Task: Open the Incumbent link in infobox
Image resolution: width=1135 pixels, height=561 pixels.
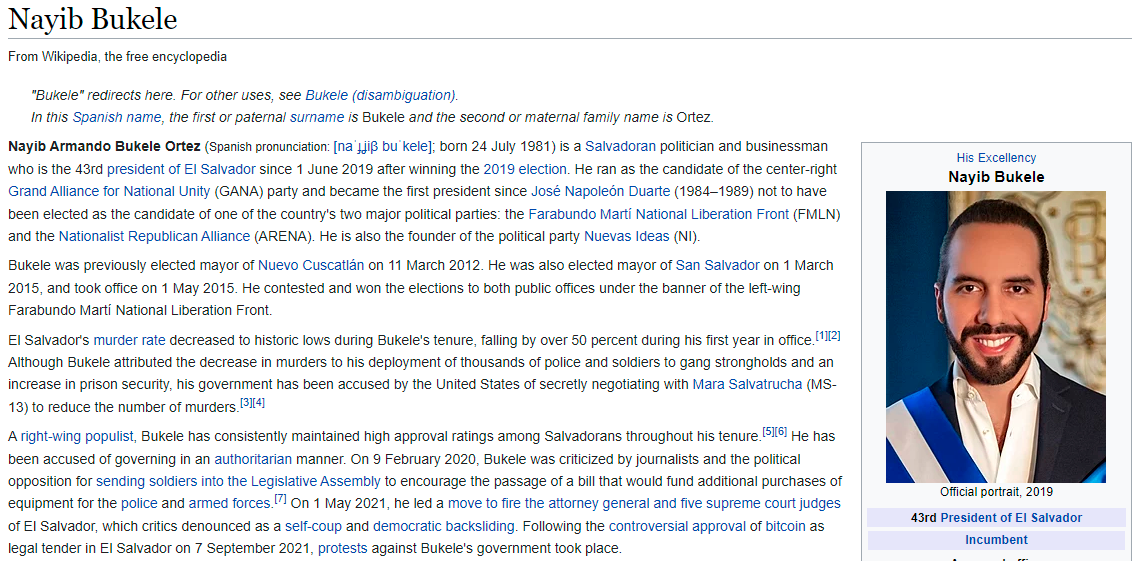Action: [996, 540]
